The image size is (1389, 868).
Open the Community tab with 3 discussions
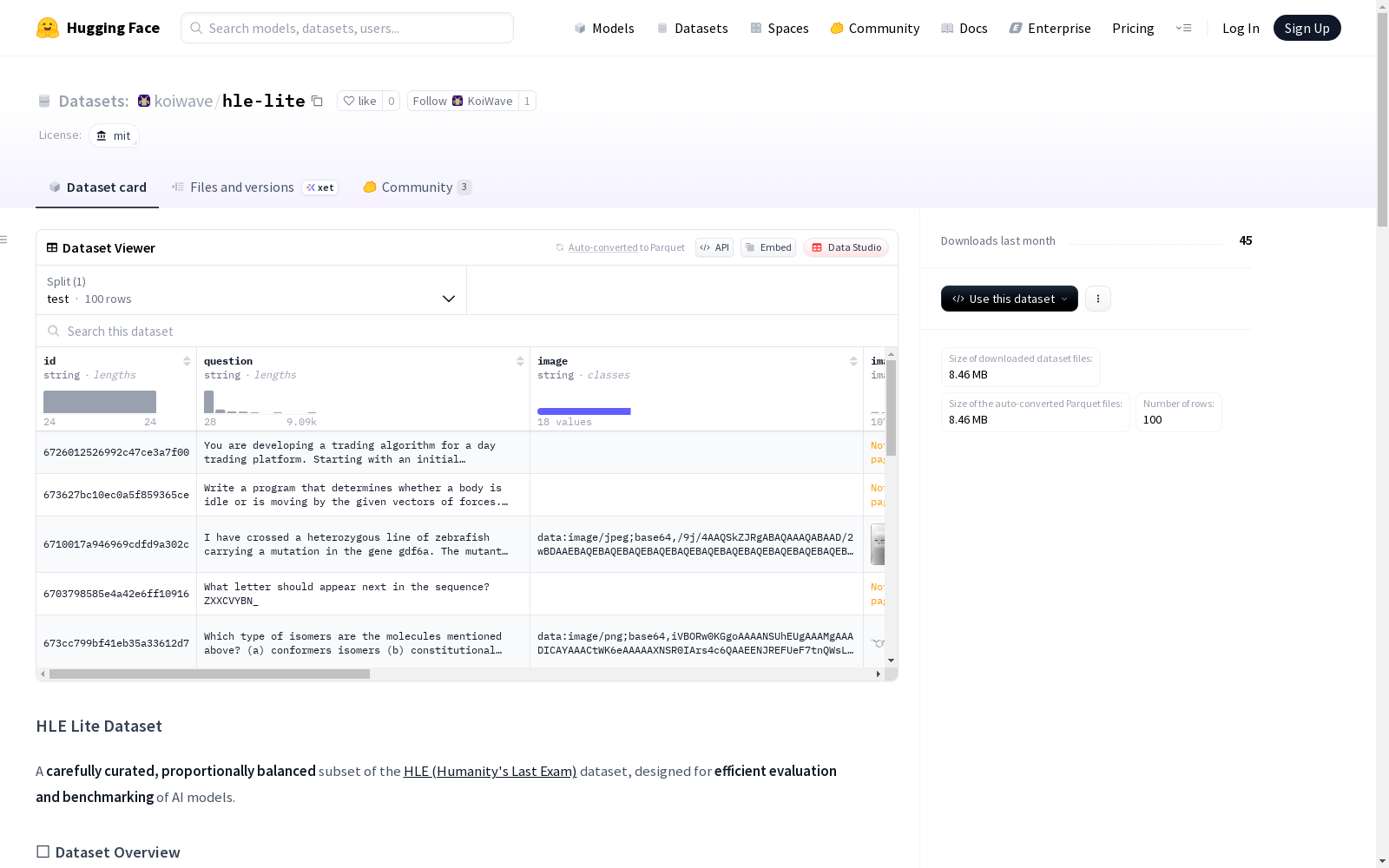pos(418,187)
